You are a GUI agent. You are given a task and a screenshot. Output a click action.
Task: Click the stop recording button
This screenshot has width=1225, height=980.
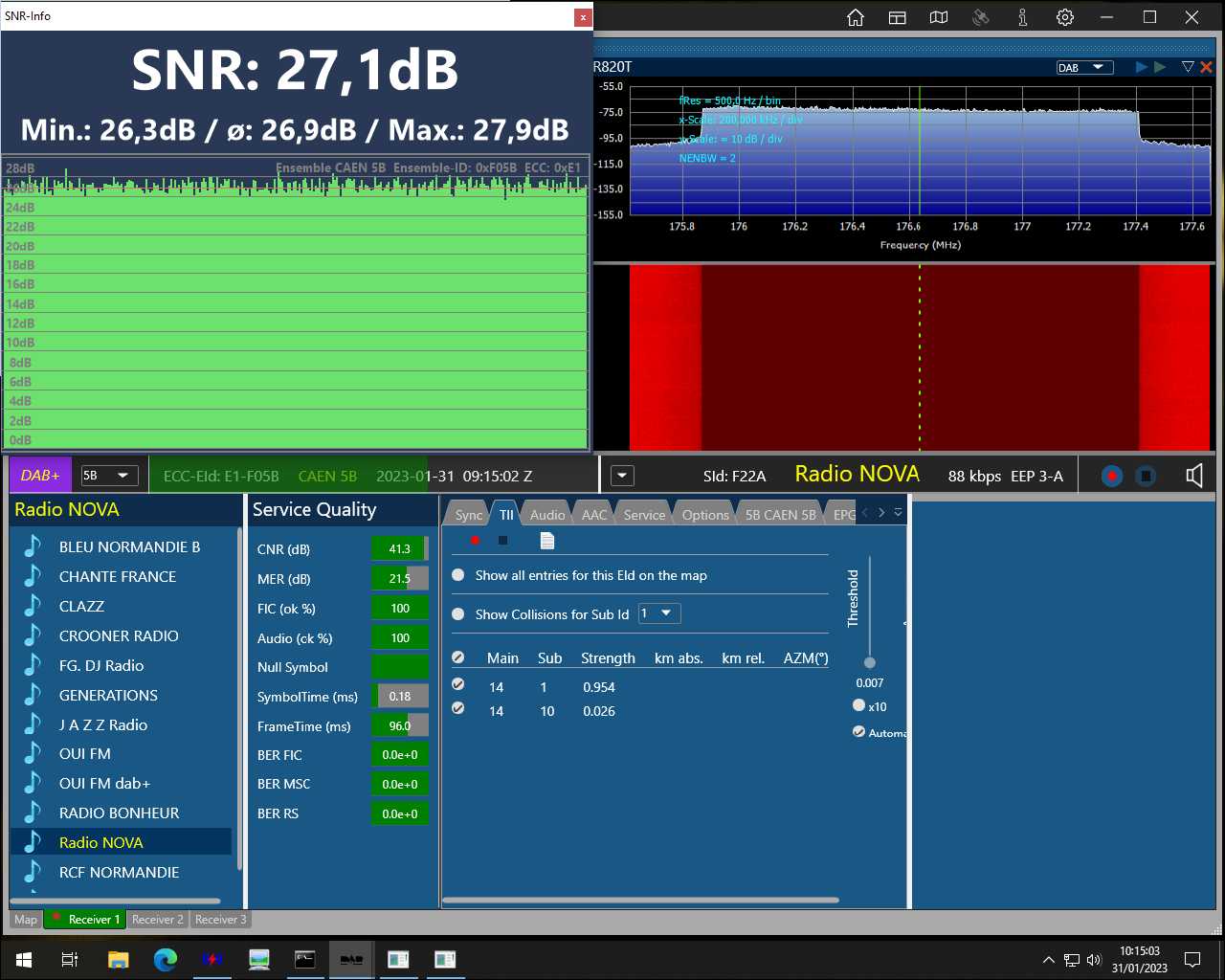point(1146,476)
